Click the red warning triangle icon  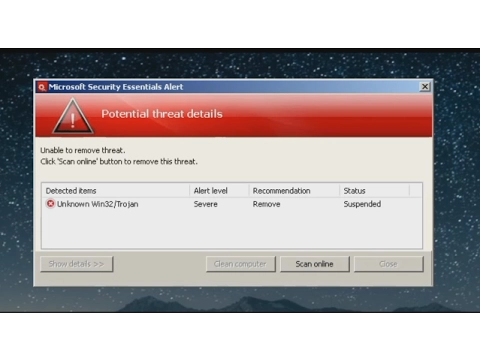(73, 116)
